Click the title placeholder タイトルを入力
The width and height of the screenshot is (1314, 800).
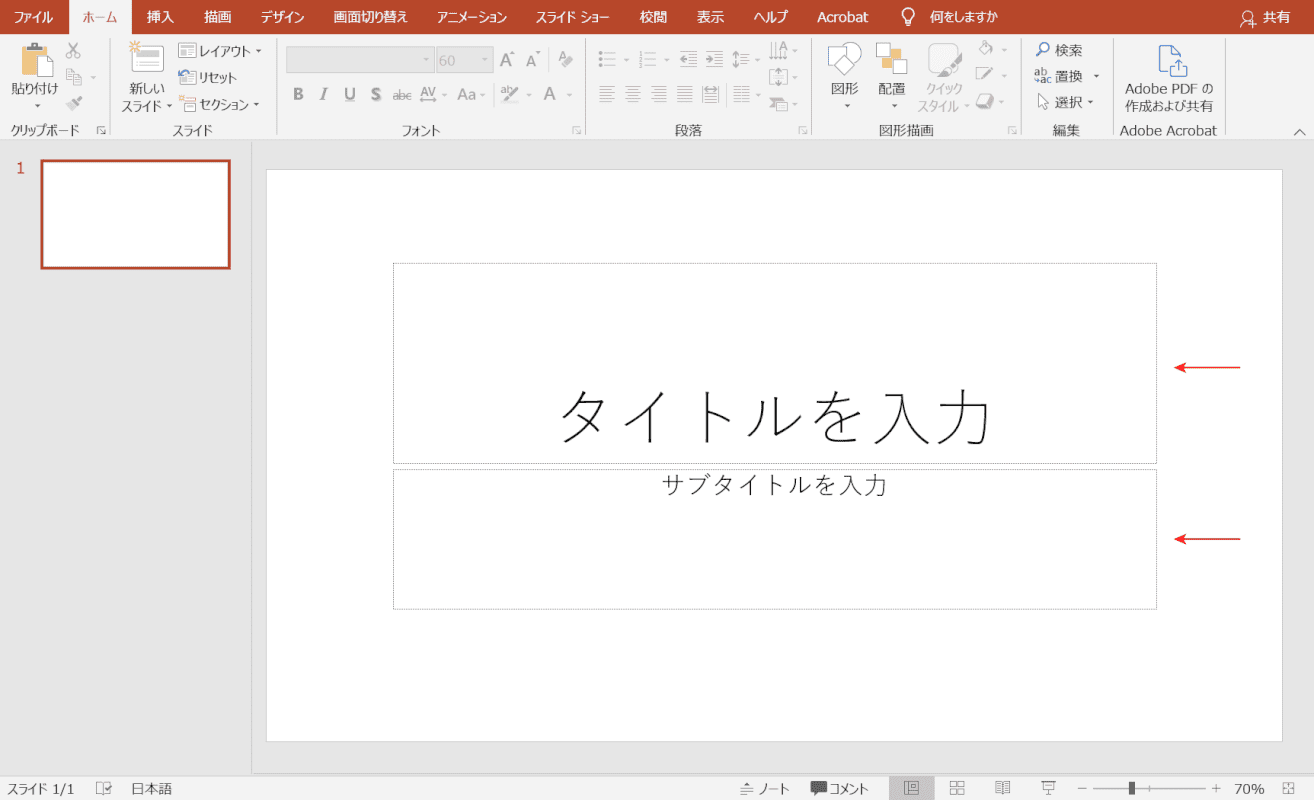click(775, 363)
